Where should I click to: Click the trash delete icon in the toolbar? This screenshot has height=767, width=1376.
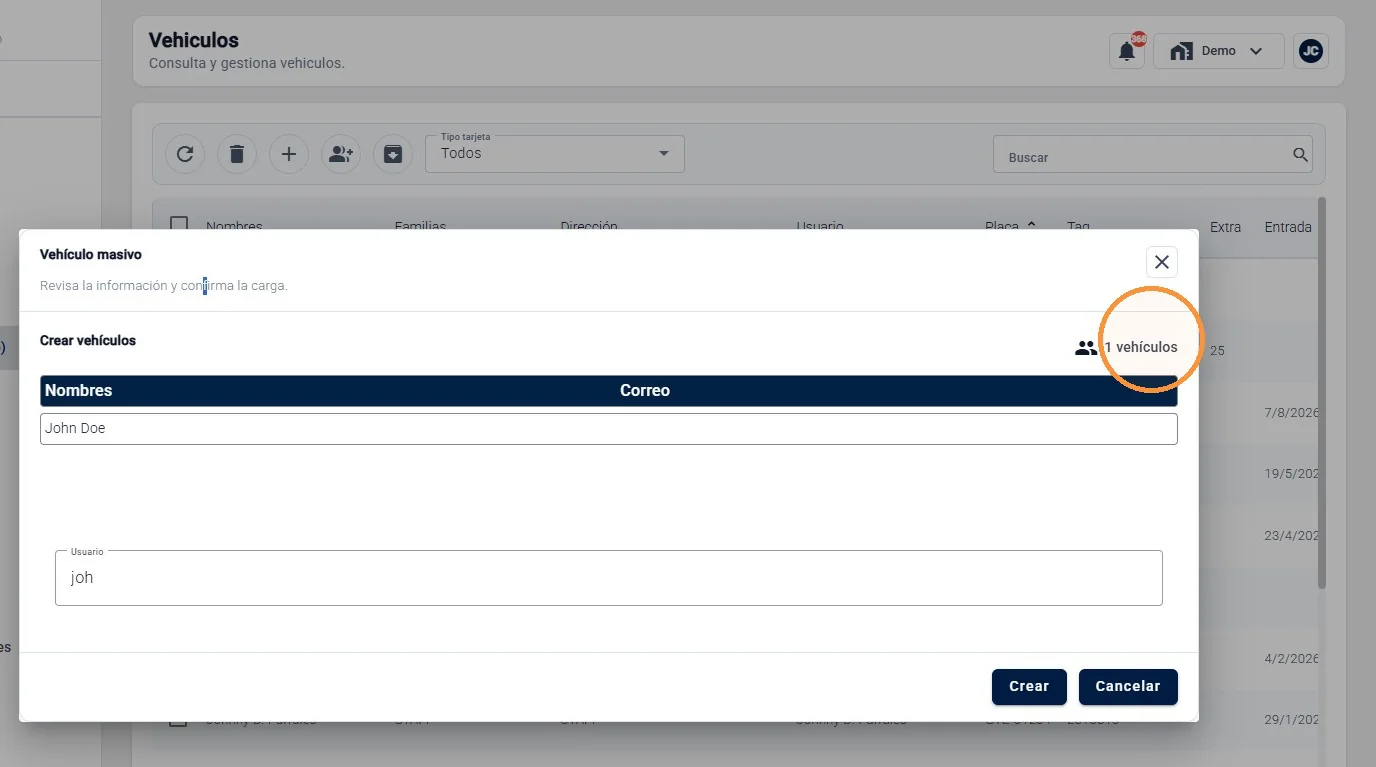[237, 154]
